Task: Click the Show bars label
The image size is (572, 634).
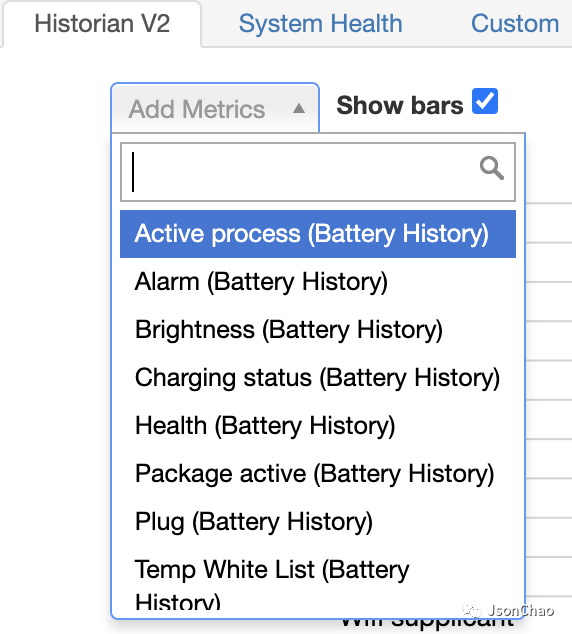Action: (400, 105)
